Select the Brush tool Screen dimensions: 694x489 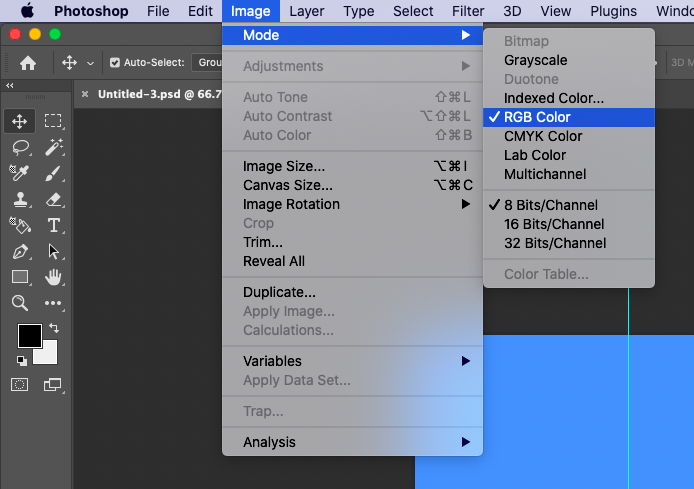pos(53,173)
